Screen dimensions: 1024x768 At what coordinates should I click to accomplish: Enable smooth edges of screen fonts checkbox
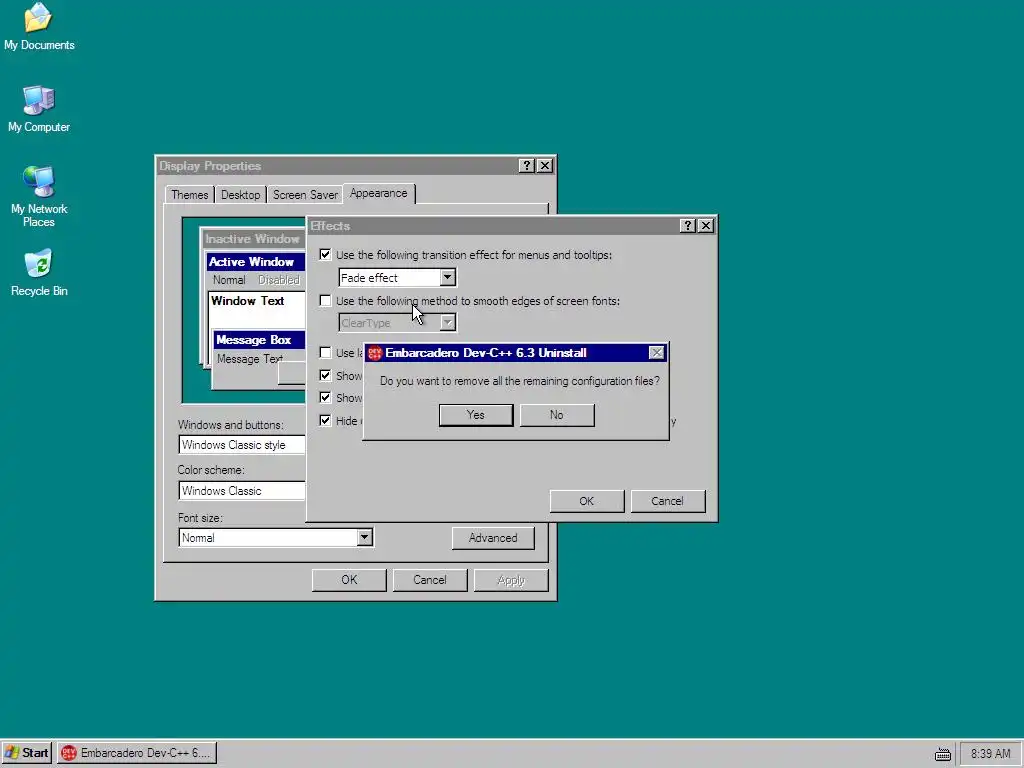pos(325,300)
